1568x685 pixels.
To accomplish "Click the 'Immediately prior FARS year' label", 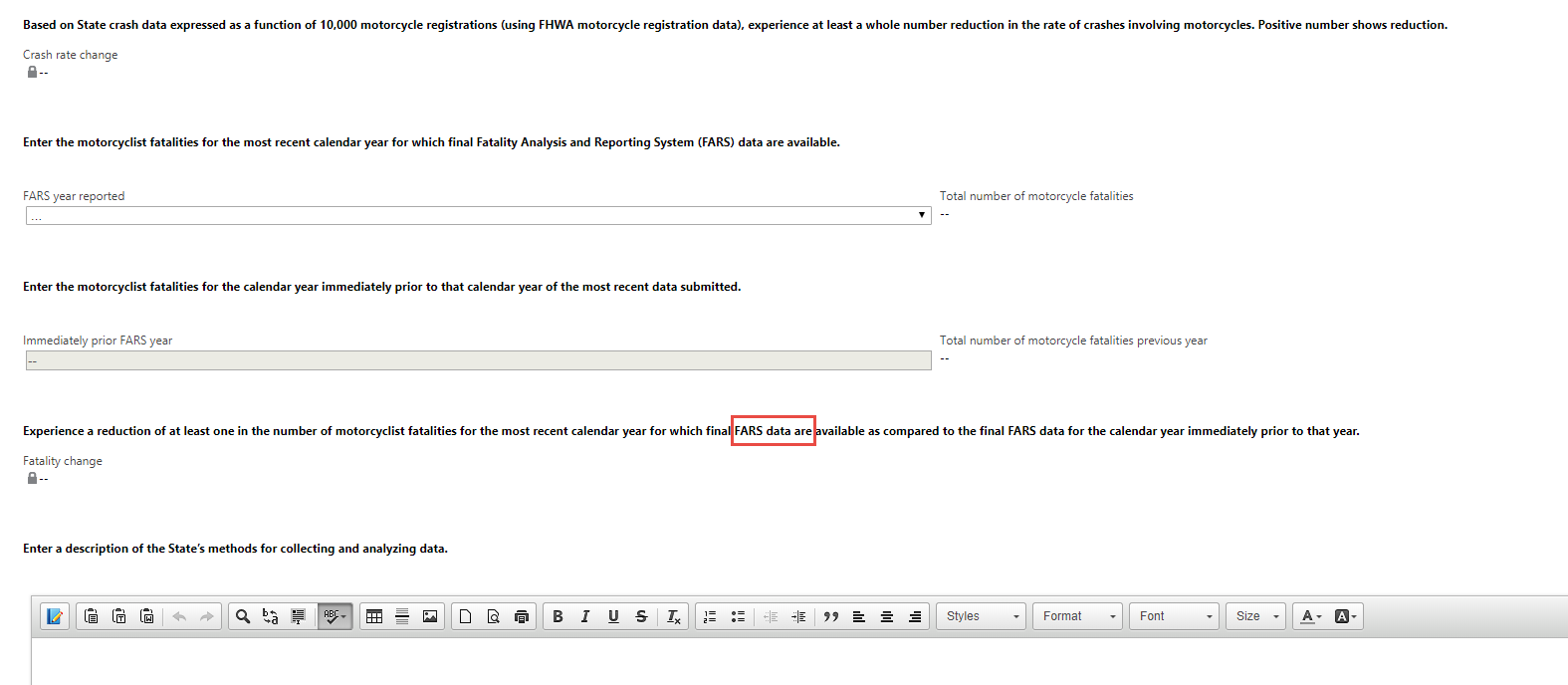I will (98, 341).
